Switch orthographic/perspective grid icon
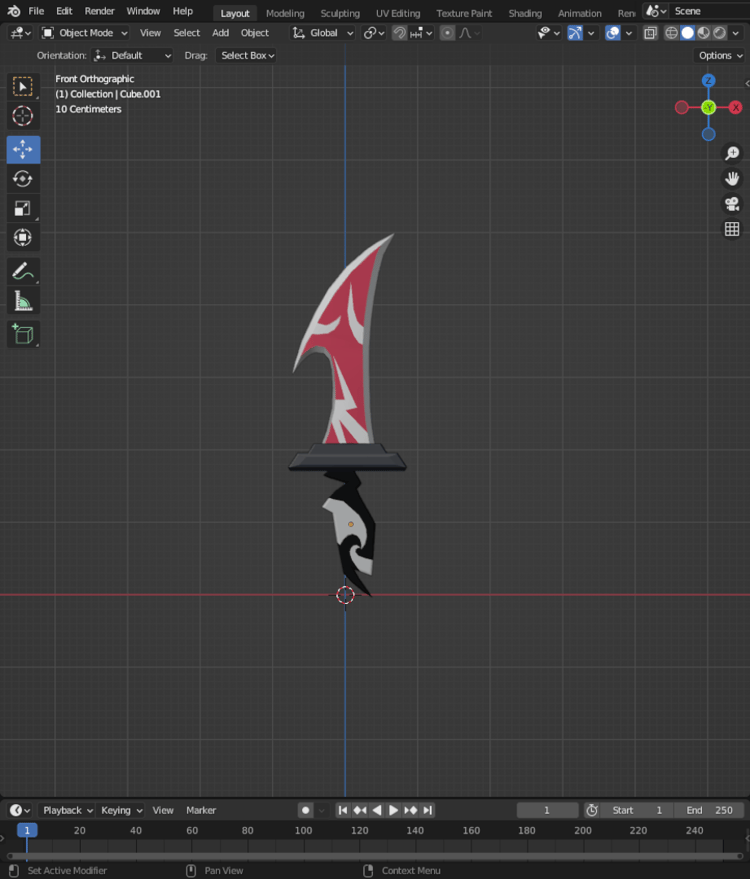Viewport: 750px width, 879px height. (732, 229)
